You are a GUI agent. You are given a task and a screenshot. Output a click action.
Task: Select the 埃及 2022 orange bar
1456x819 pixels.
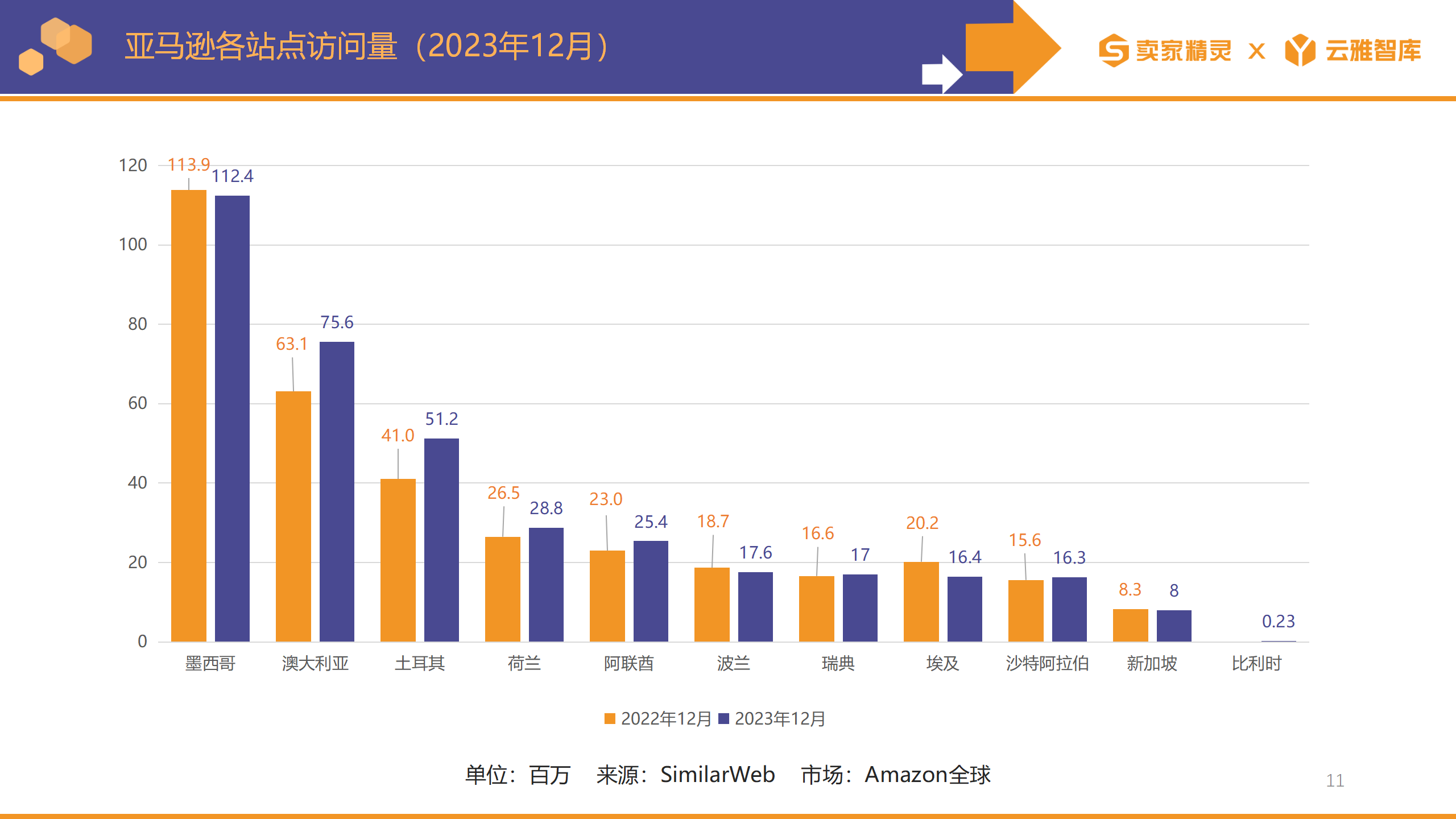[921, 602]
